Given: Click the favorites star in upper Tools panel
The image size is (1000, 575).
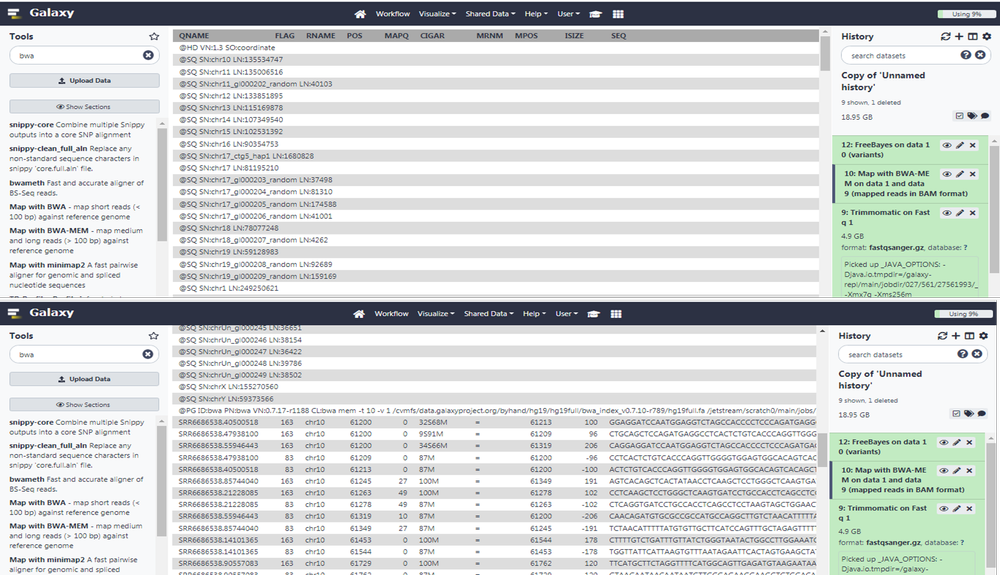Looking at the screenshot, I should [x=154, y=36].
